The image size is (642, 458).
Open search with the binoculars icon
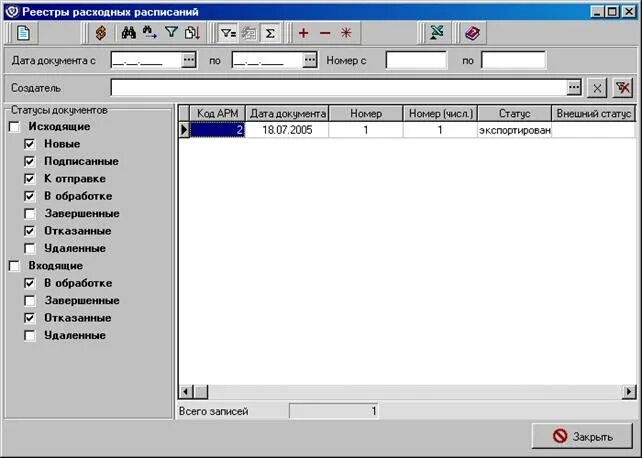129,33
